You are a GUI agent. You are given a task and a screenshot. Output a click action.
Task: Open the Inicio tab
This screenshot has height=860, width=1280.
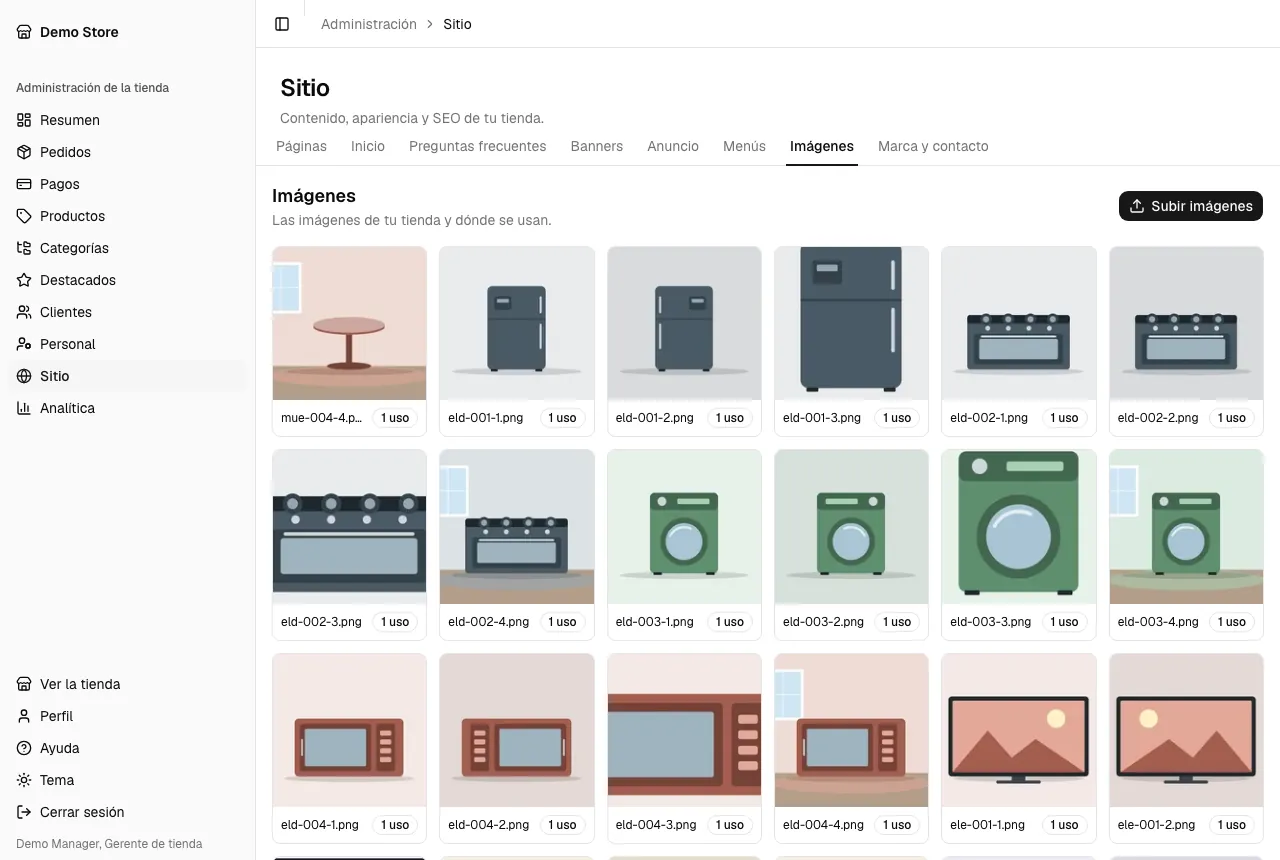pos(368,146)
